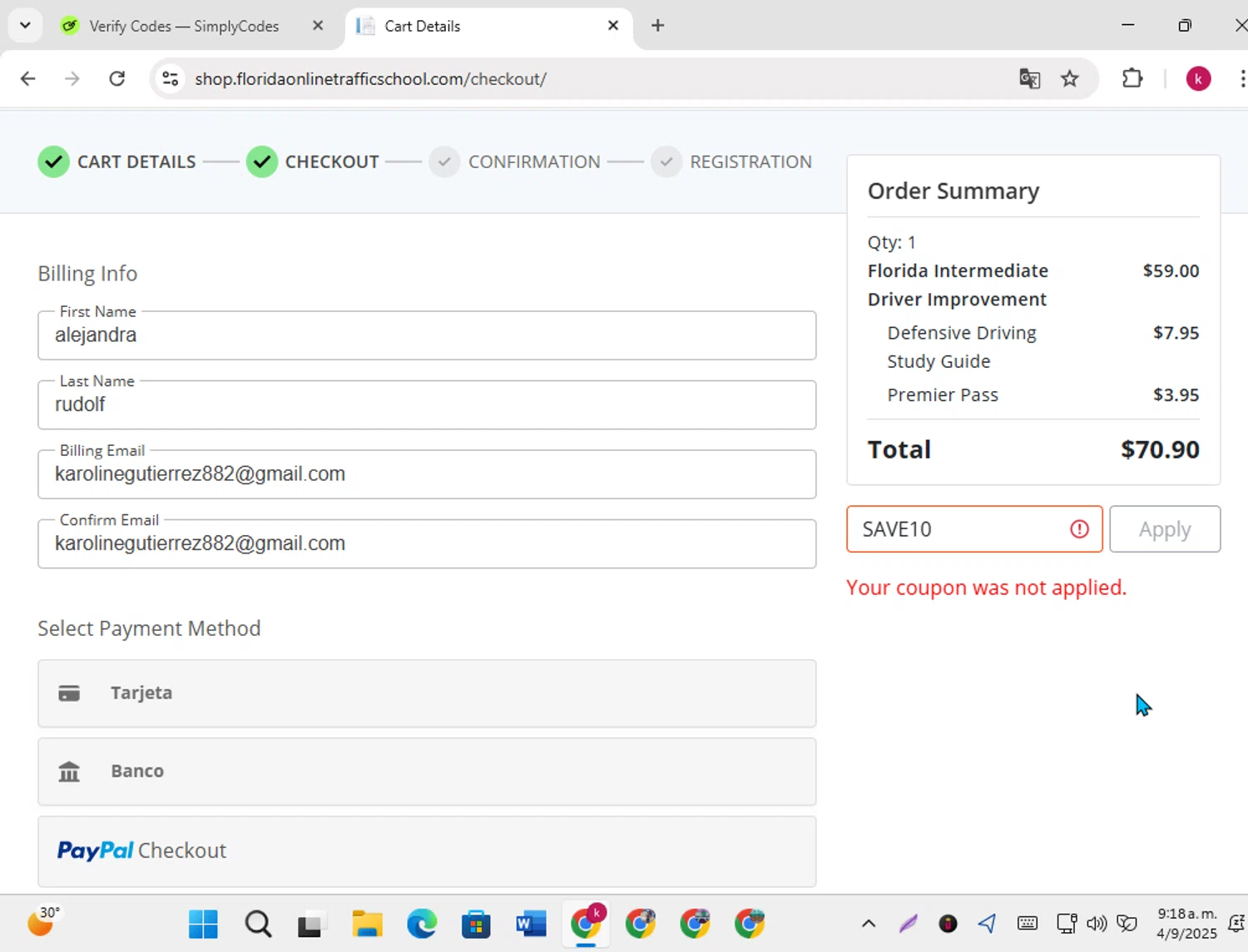Bookmark this page with the star icon
The image size is (1248, 952).
coord(1070,79)
